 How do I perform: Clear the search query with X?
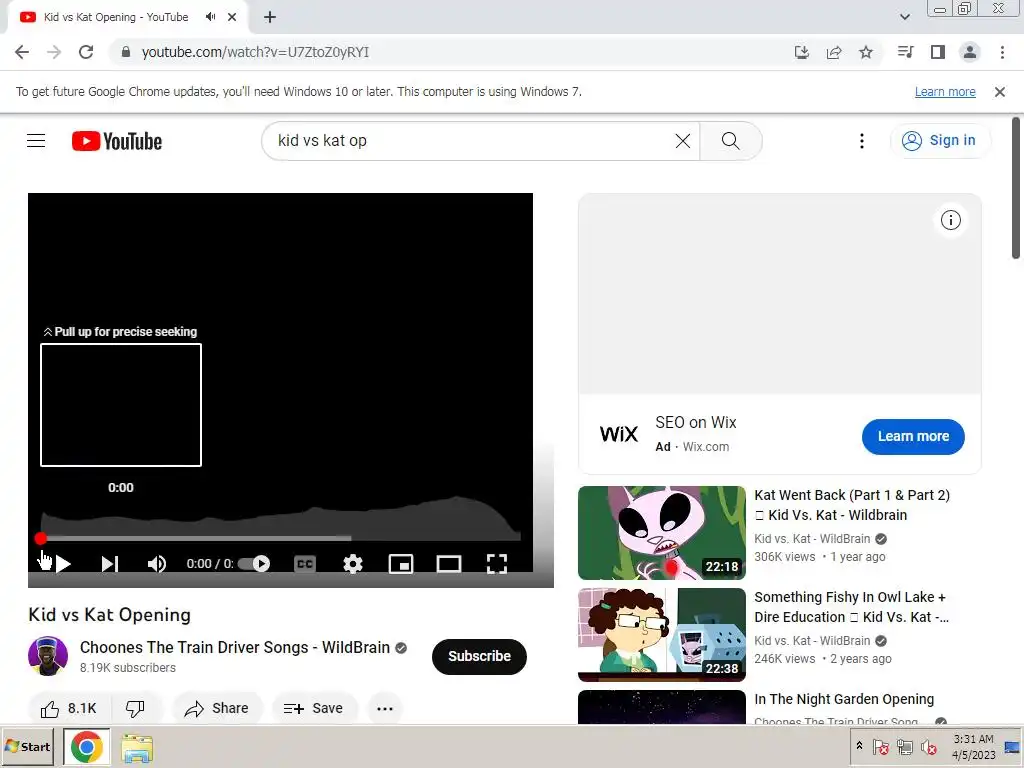click(682, 140)
